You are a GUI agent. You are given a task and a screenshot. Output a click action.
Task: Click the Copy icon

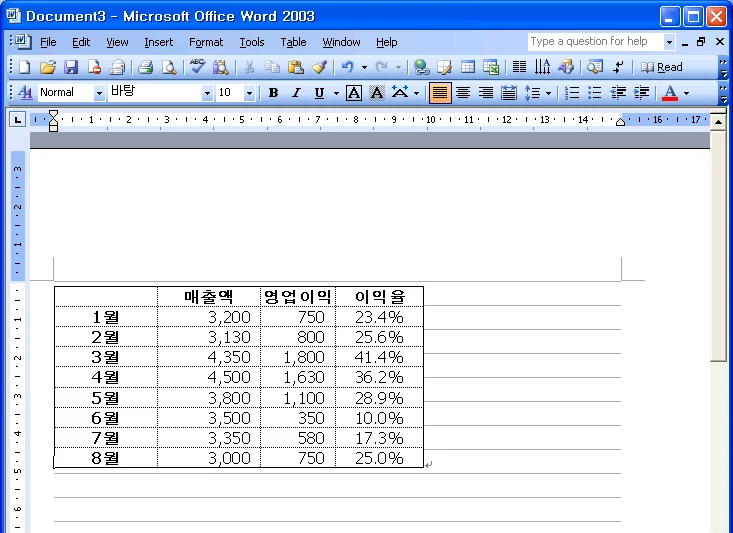click(x=272, y=67)
